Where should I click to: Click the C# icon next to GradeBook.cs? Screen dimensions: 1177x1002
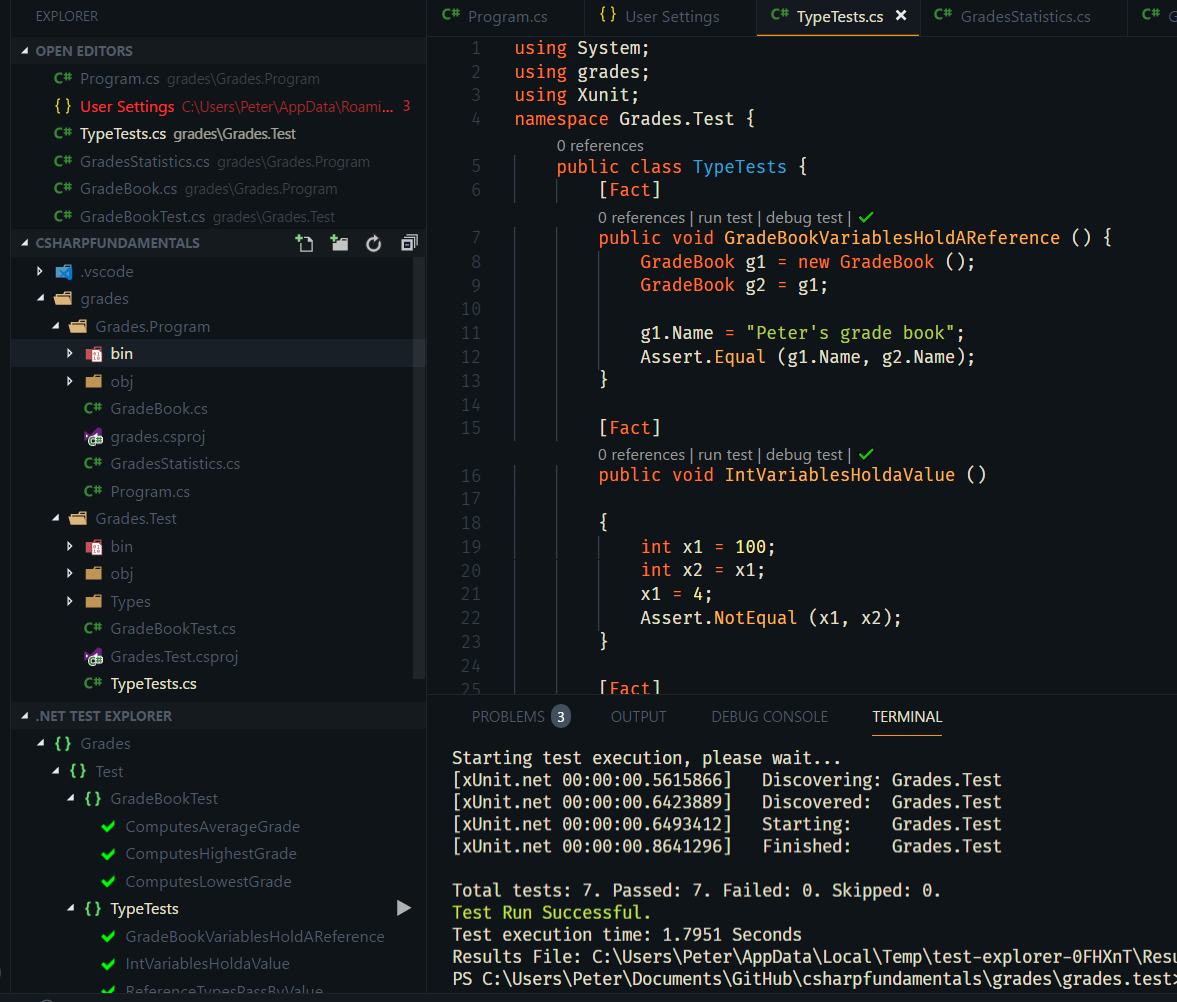pos(93,408)
